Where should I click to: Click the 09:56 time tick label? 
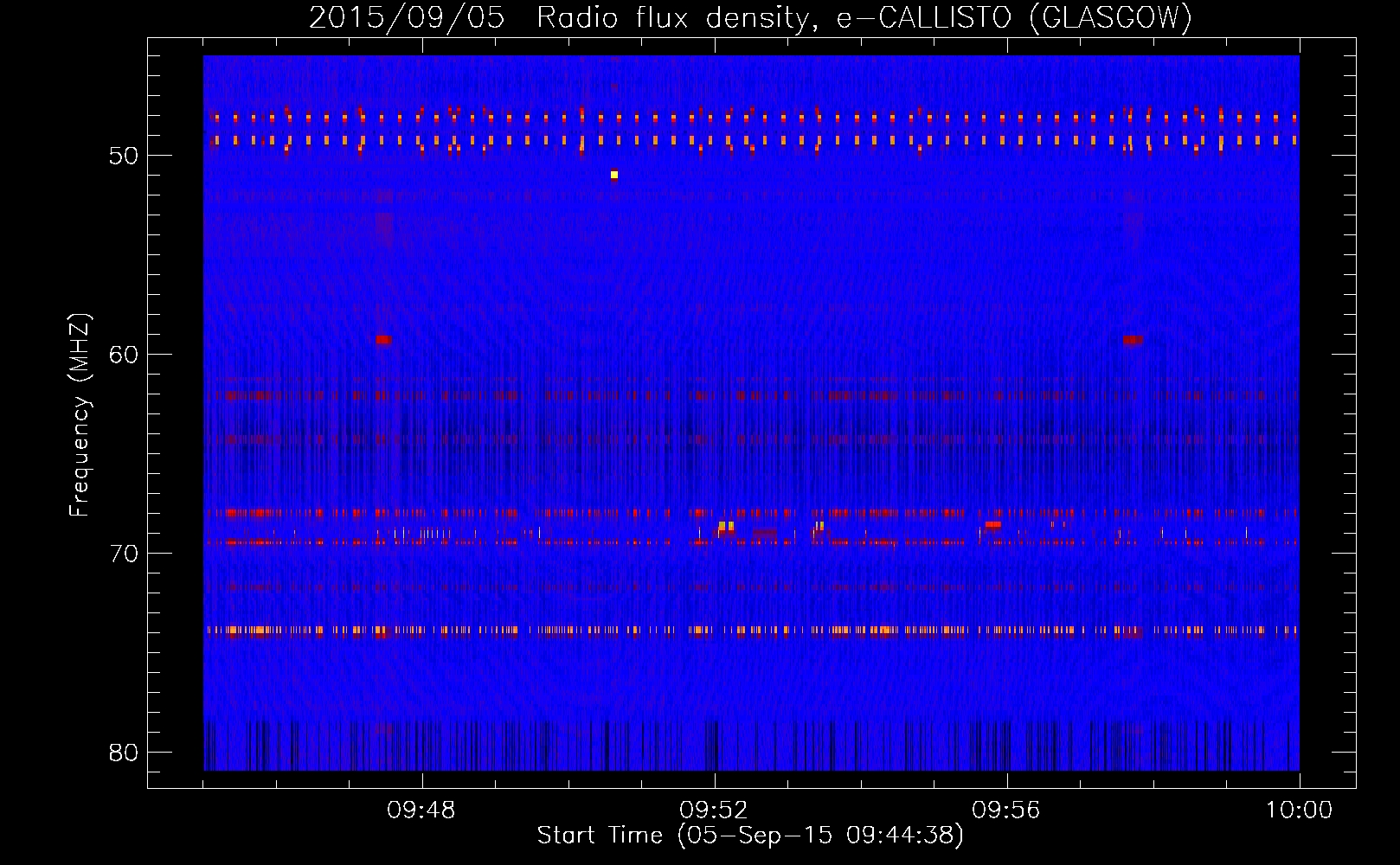1007,811
